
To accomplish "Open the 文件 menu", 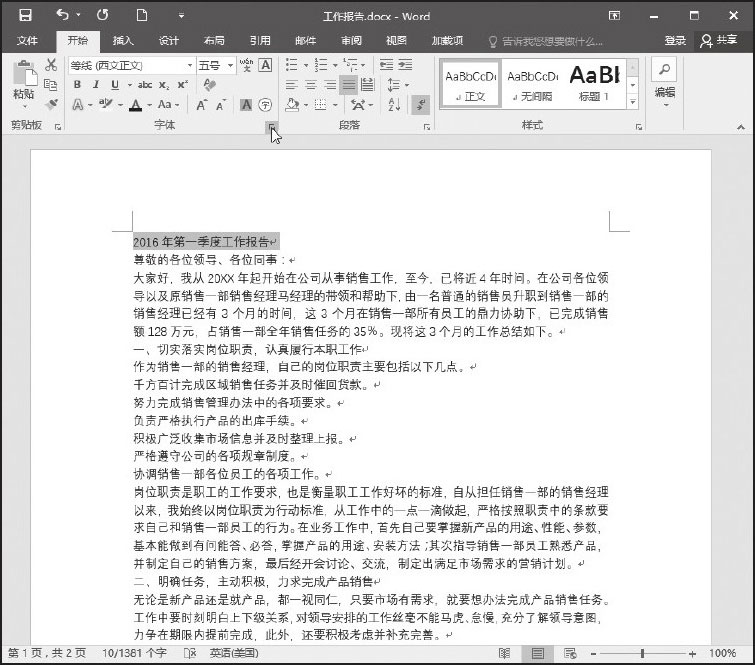I will click(27, 41).
